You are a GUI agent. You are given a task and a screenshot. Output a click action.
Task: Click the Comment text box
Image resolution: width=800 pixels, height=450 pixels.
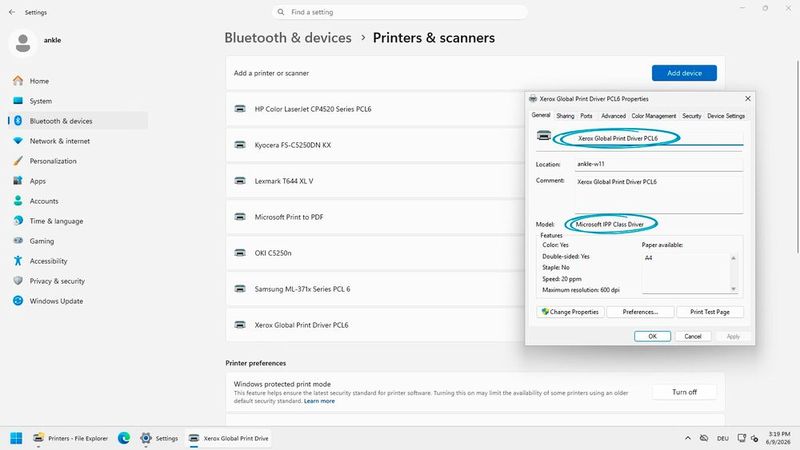pos(659,194)
